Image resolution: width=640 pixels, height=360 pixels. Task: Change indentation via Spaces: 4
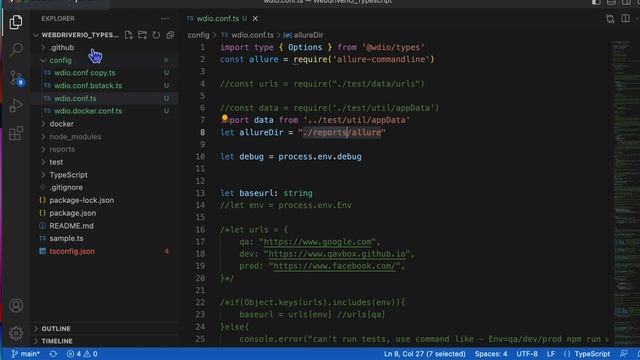491,354
